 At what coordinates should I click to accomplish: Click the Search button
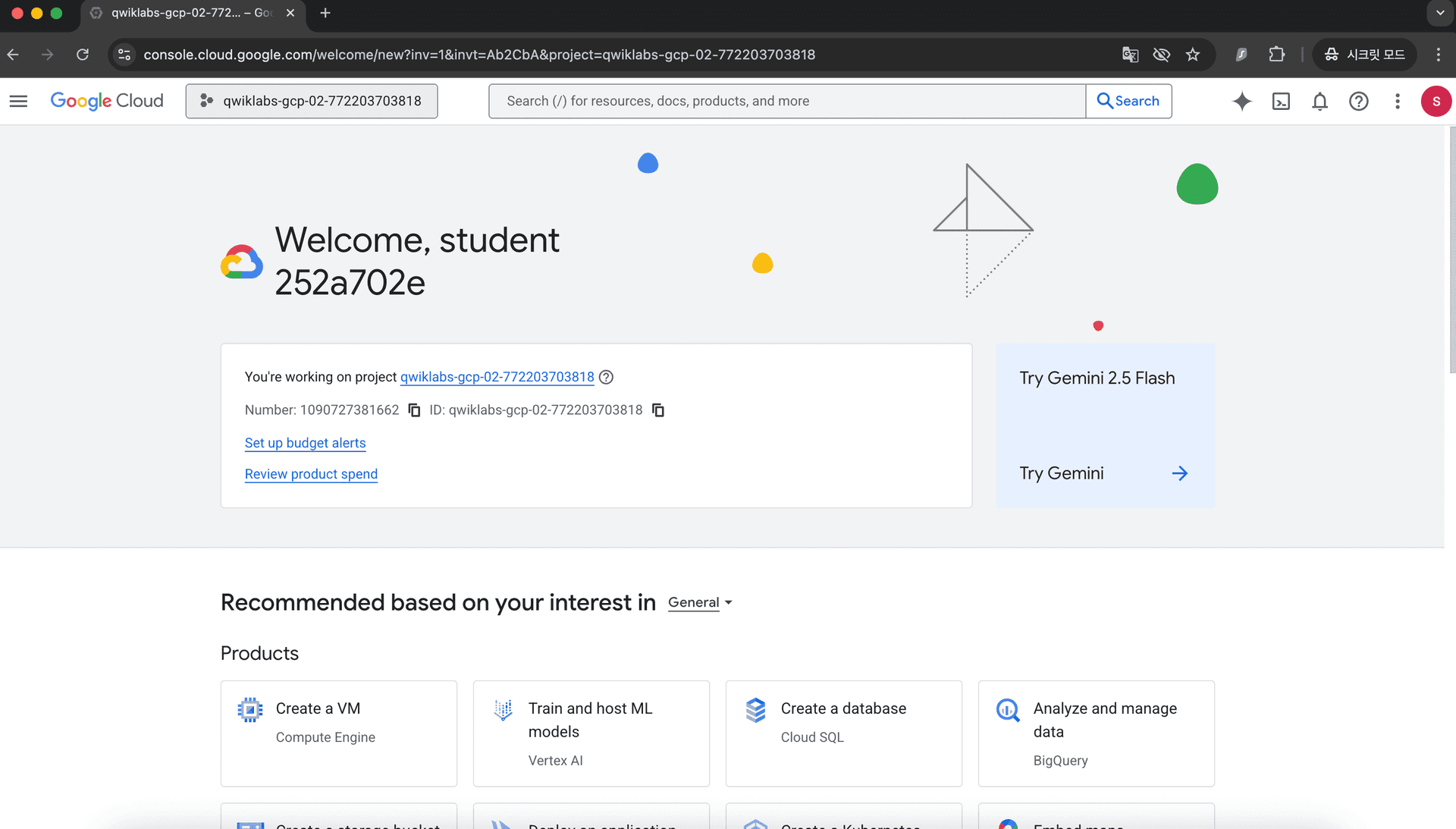pos(1128,101)
